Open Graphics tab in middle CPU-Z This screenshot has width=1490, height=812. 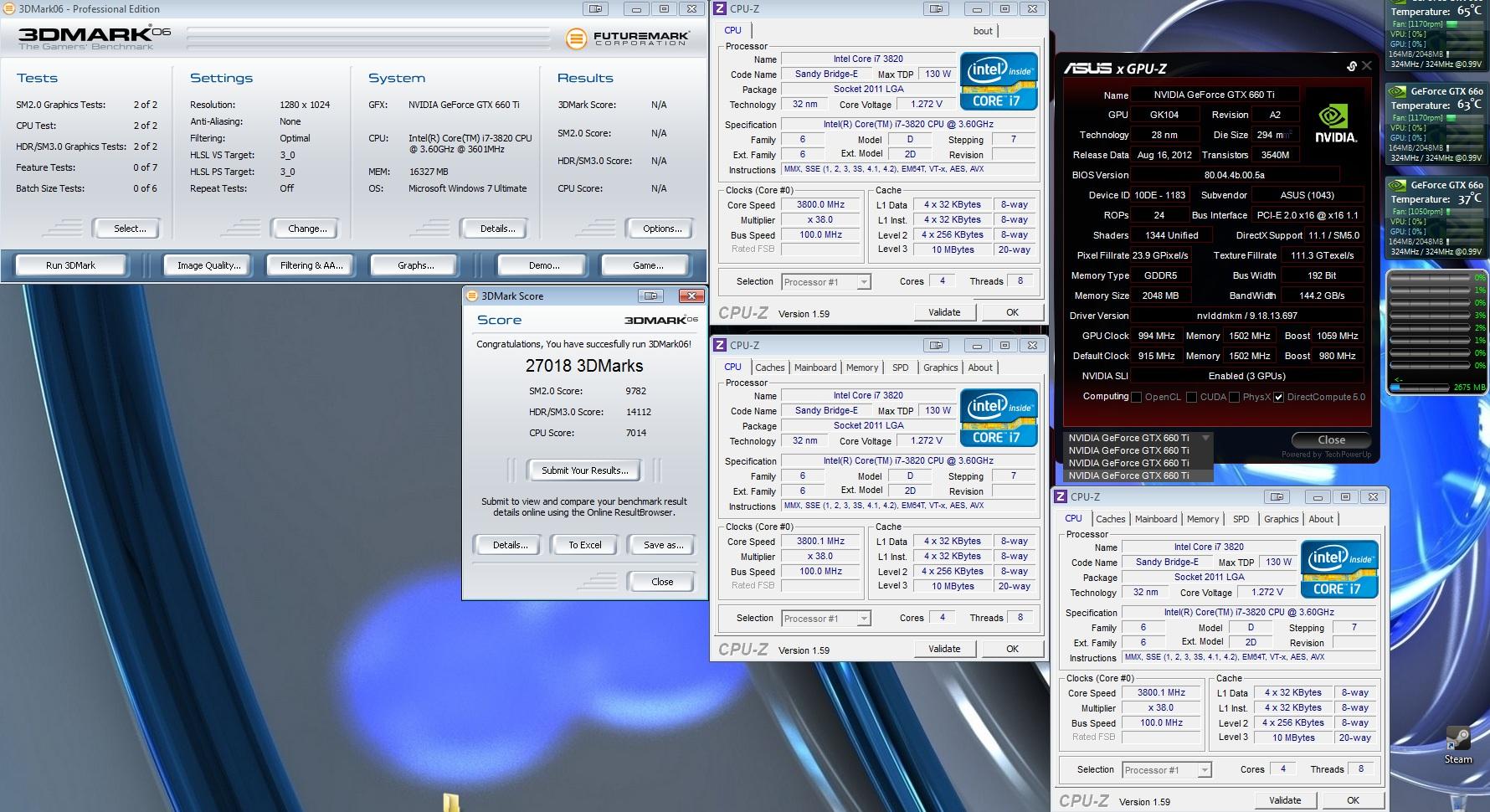(x=940, y=367)
